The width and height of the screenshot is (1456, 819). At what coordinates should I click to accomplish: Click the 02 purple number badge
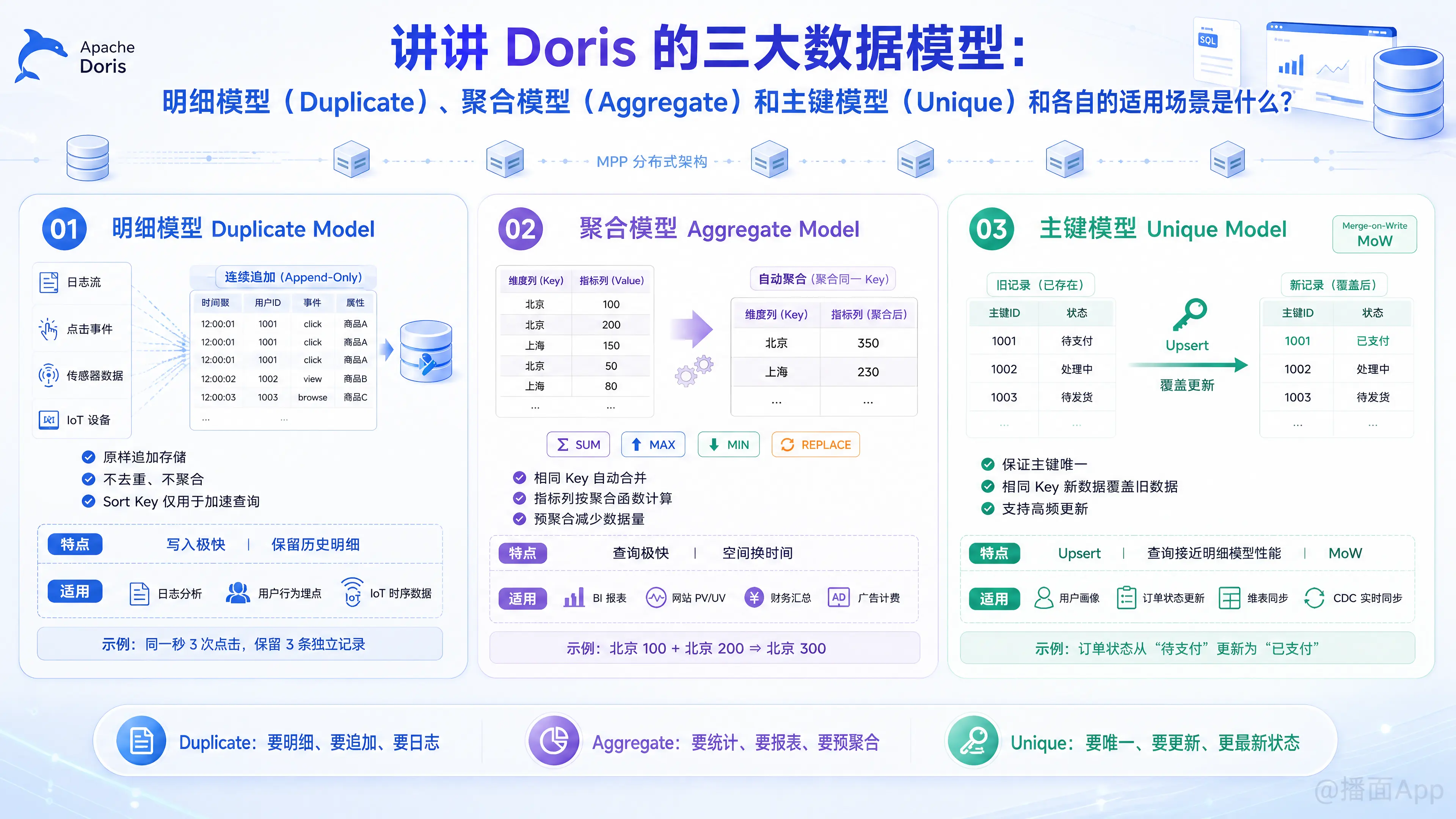point(521,229)
